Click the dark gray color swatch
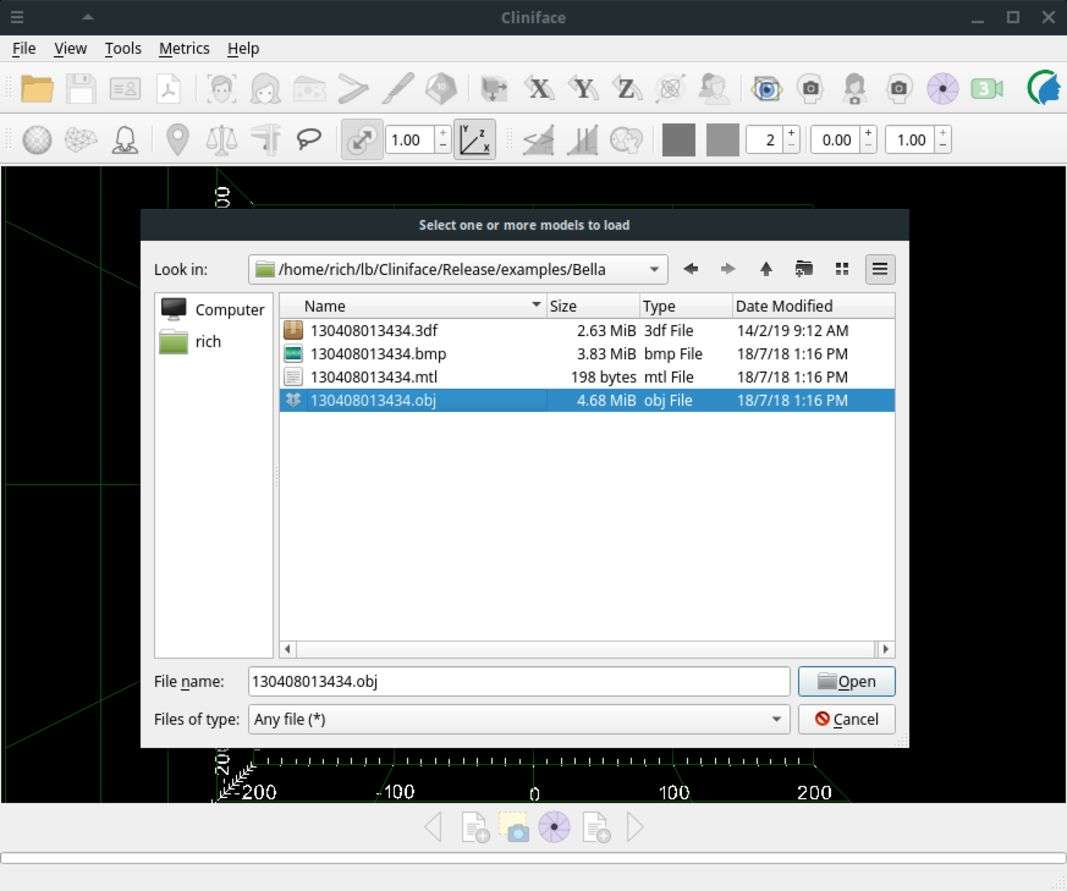Screen dimensions: 1067x891 tap(678, 140)
